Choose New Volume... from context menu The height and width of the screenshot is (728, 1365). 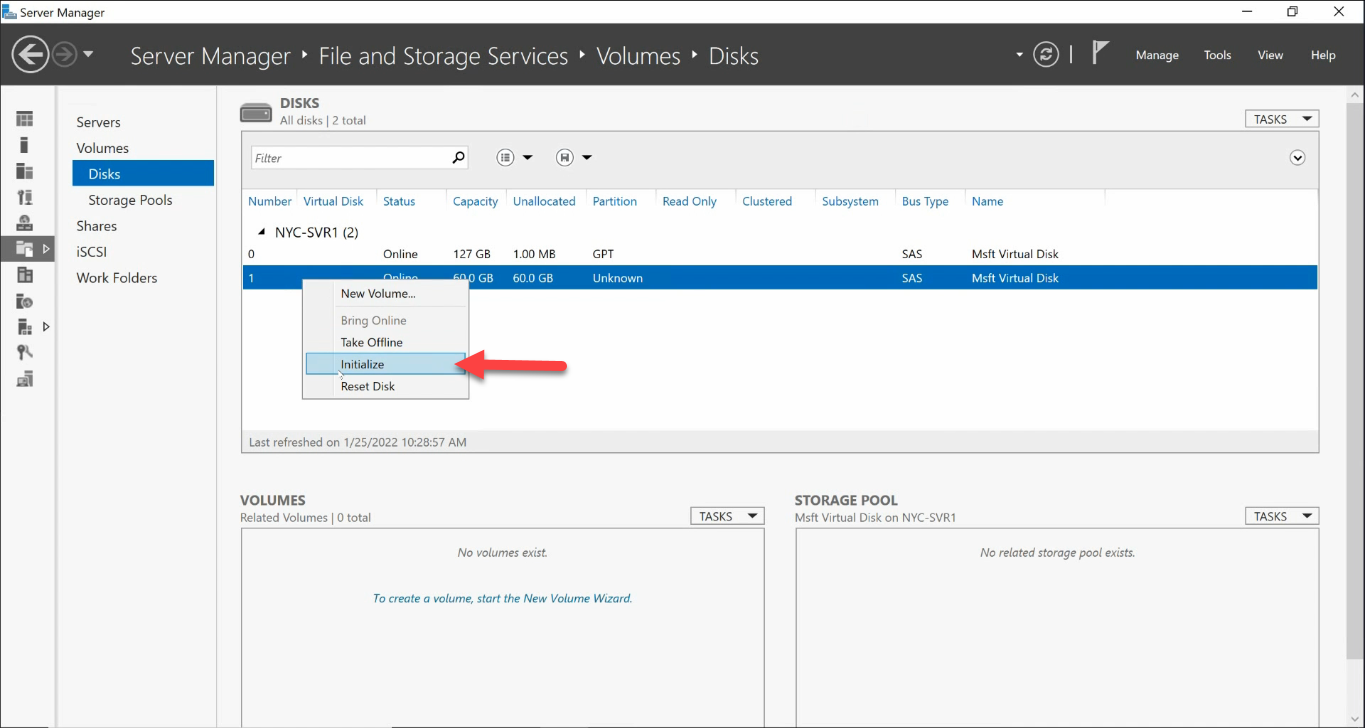click(385, 293)
